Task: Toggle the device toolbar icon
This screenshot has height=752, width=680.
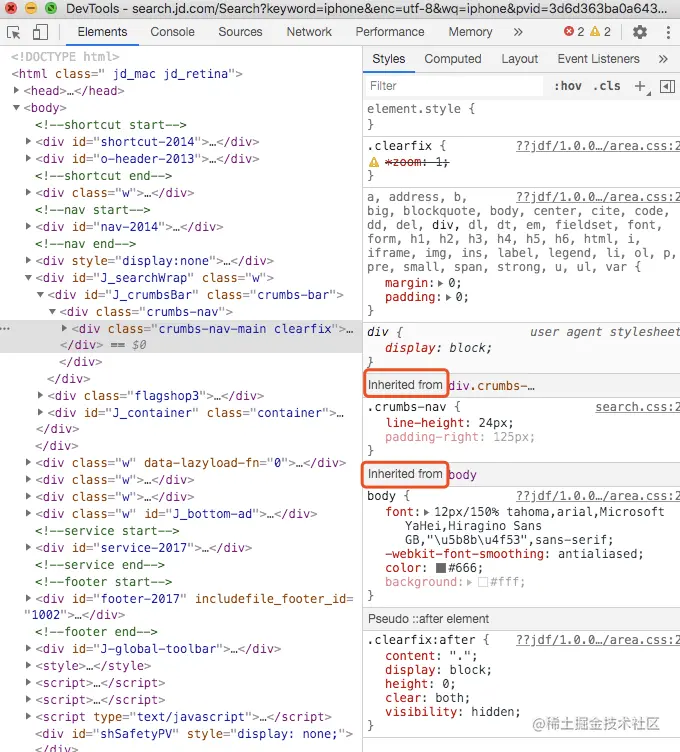Action: pyautogui.click(x=40, y=32)
